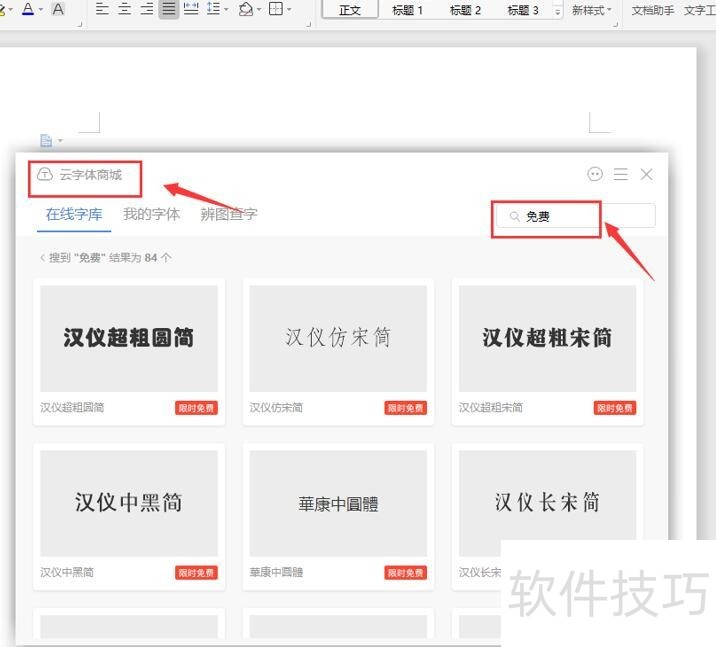Select 汉仪超粗圆简 font preview
Viewport: 716px width, 647px height.
pos(129,338)
